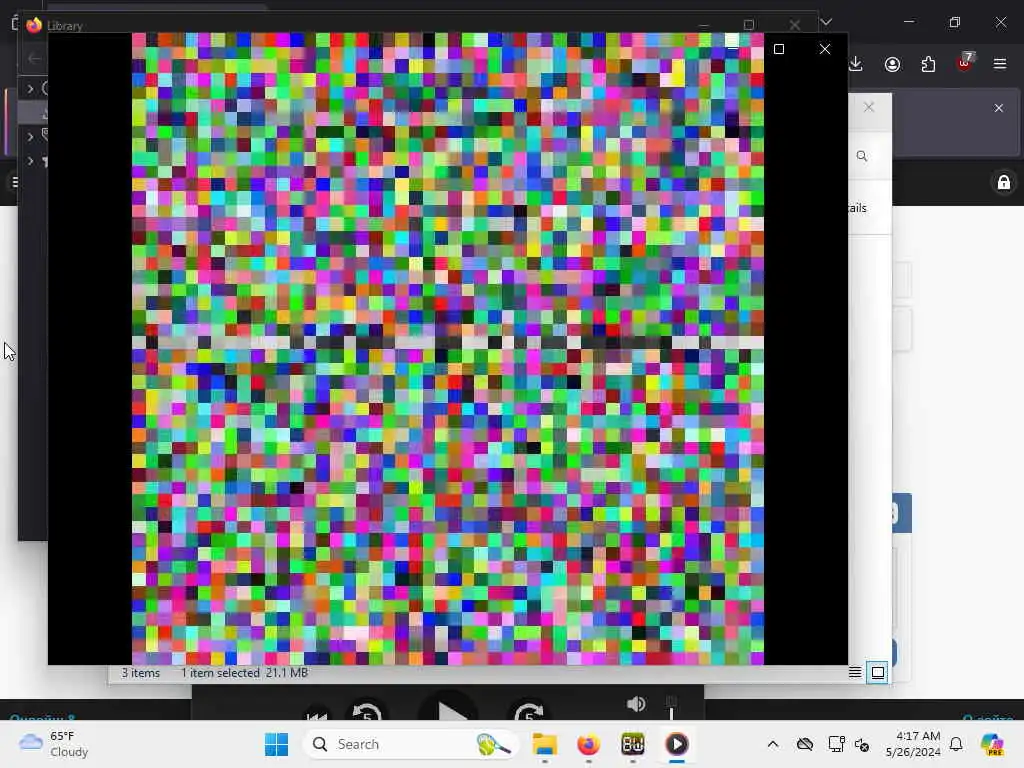Close the Firefox tab with X

(x=999, y=108)
